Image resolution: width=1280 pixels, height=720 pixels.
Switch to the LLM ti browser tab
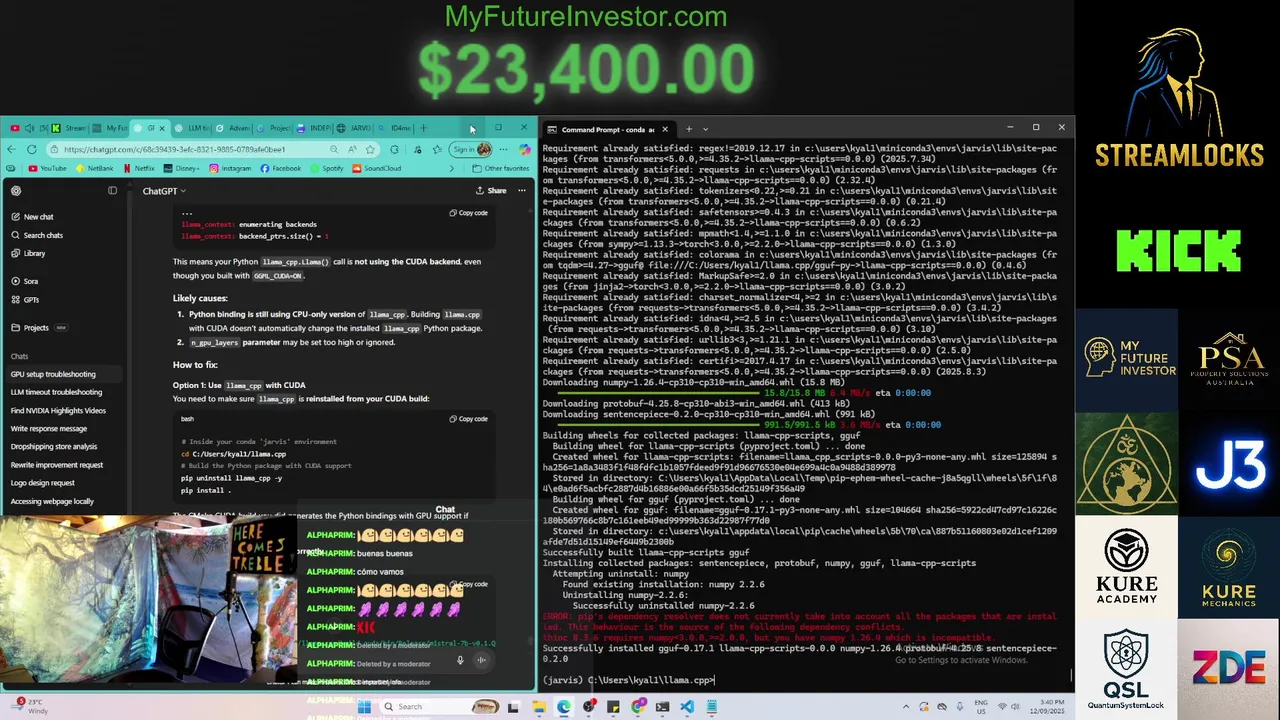(x=193, y=128)
